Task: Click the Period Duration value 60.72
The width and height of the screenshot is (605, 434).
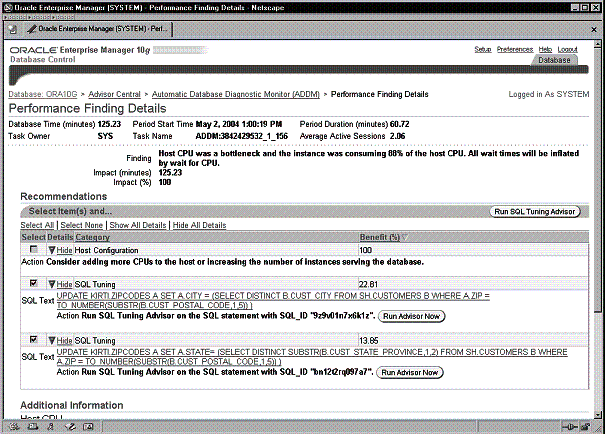Action: [x=399, y=124]
